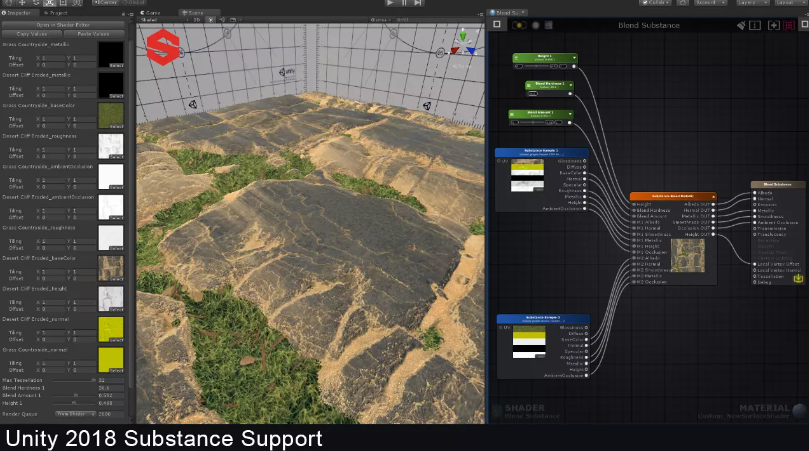Click the Blend Hardness 1 value field

[x=111, y=388]
